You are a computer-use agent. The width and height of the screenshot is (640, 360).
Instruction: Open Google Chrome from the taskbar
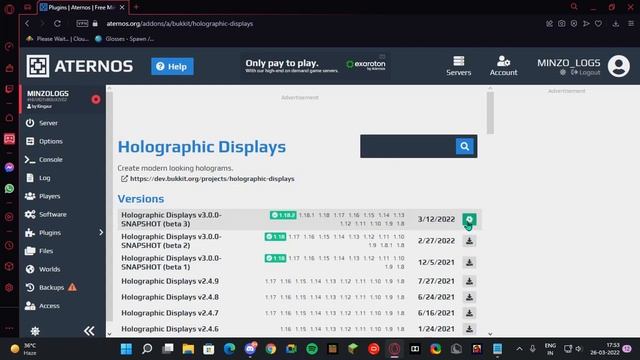pyautogui.click(x=271, y=349)
